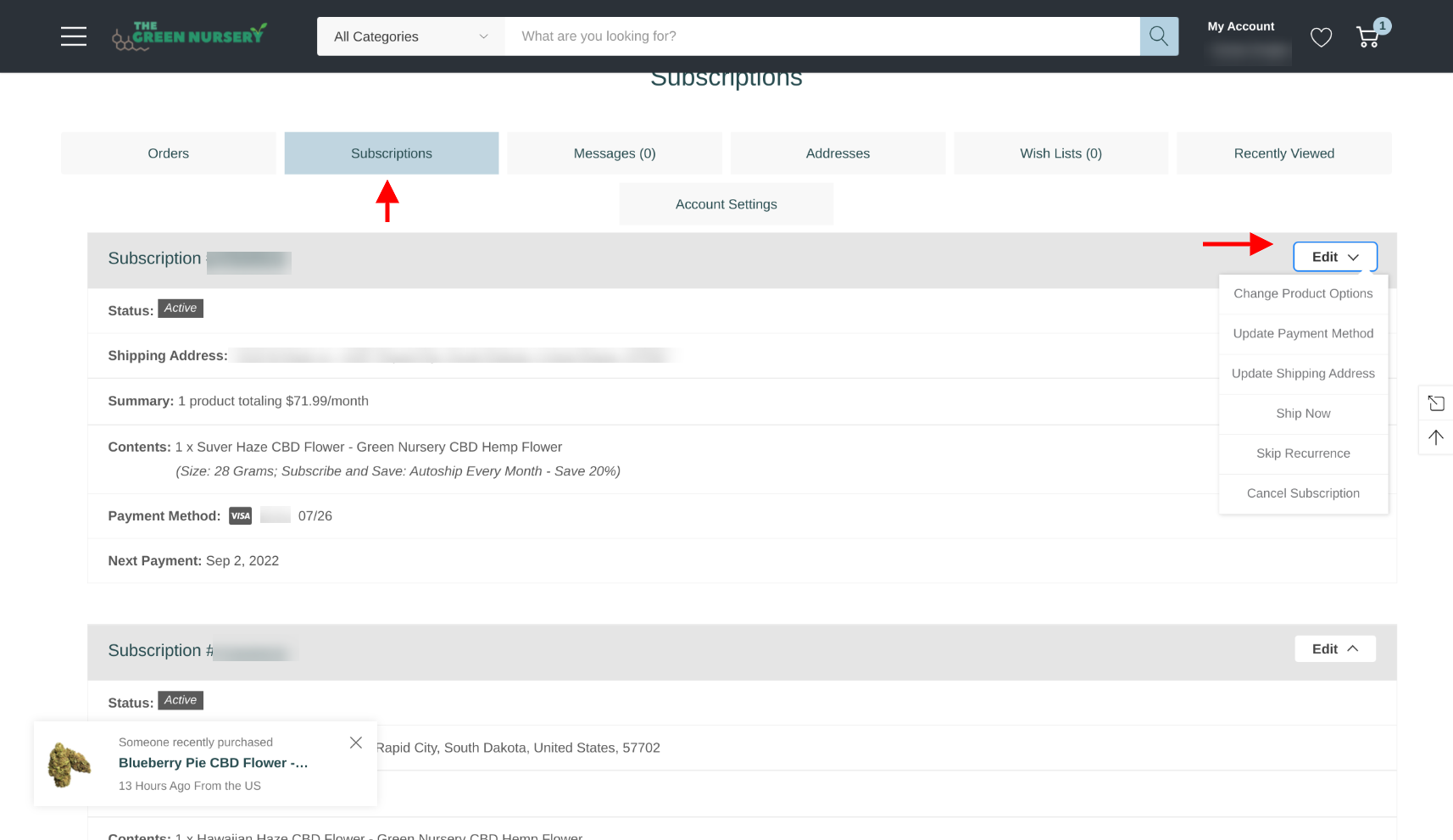Click the search magnifier icon
Viewport: 1453px width, 840px height.
1159,36
